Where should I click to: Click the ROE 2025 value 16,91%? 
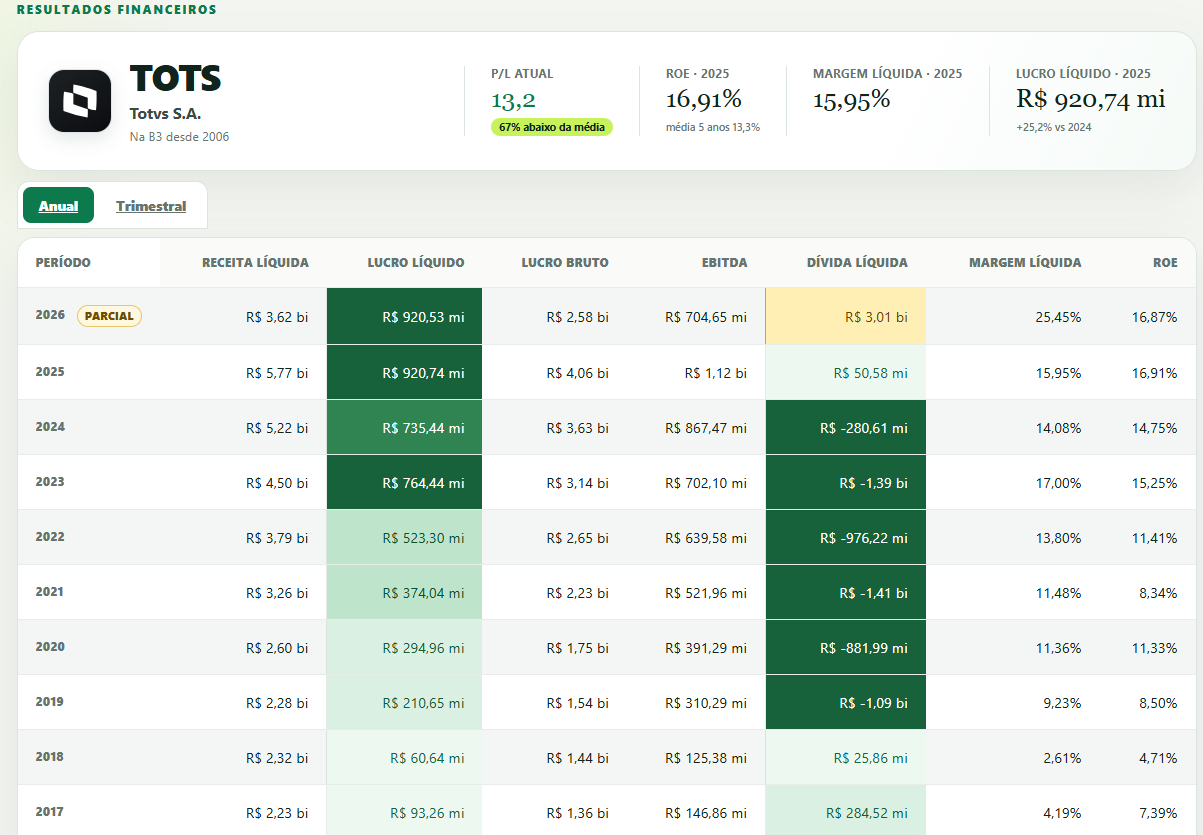[x=704, y=99]
